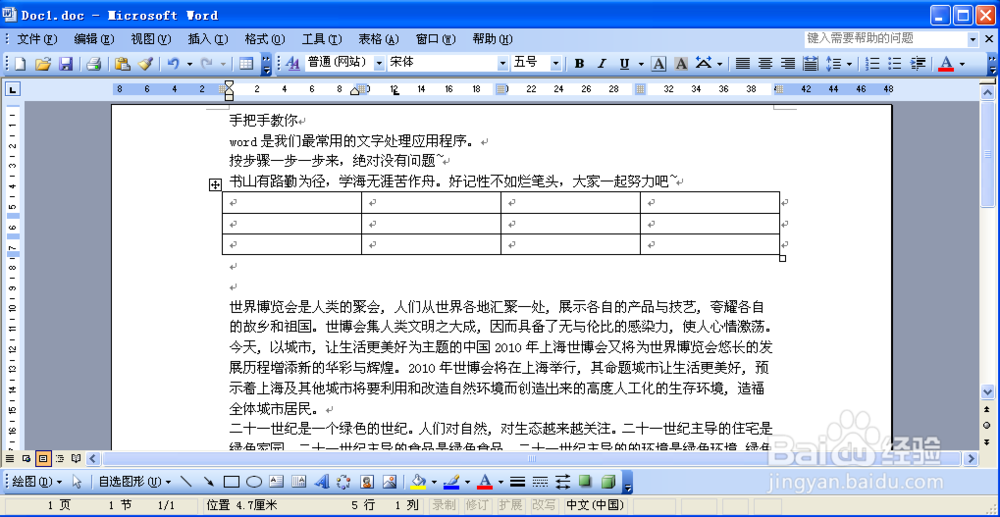Click the character scaling icon
The image size is (1000, 517).
click(x=704, y=64)
